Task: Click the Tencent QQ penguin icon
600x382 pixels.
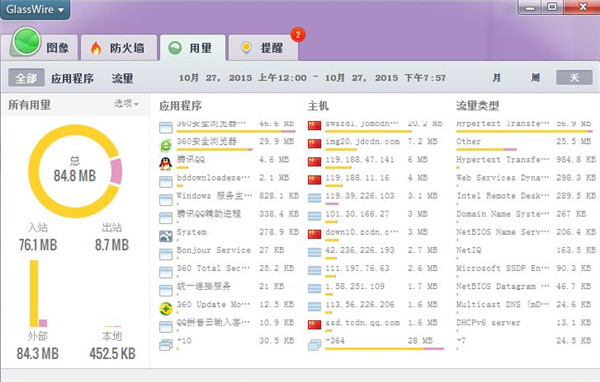Action: pos(165,163)
